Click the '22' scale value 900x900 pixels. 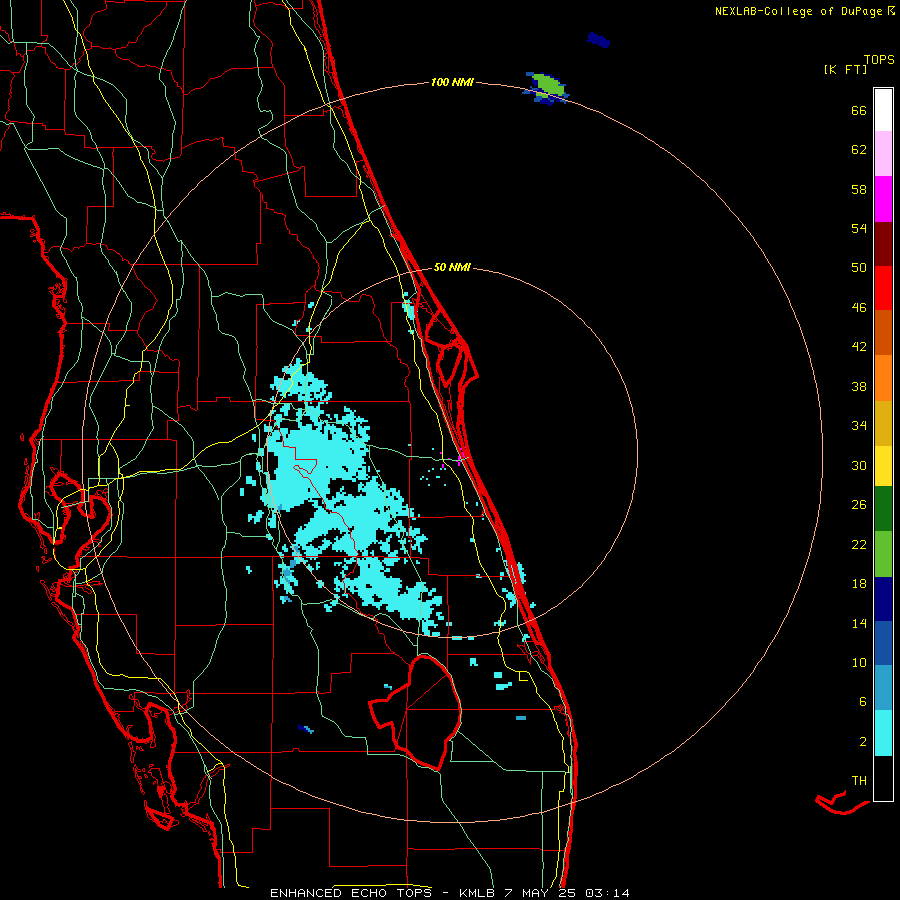859,545
